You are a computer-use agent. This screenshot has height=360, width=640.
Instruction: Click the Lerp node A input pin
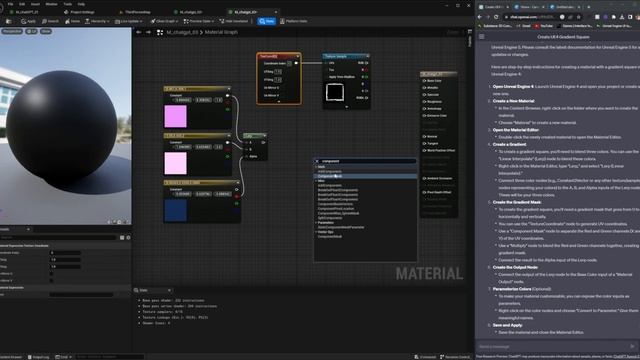coord(247,142)
